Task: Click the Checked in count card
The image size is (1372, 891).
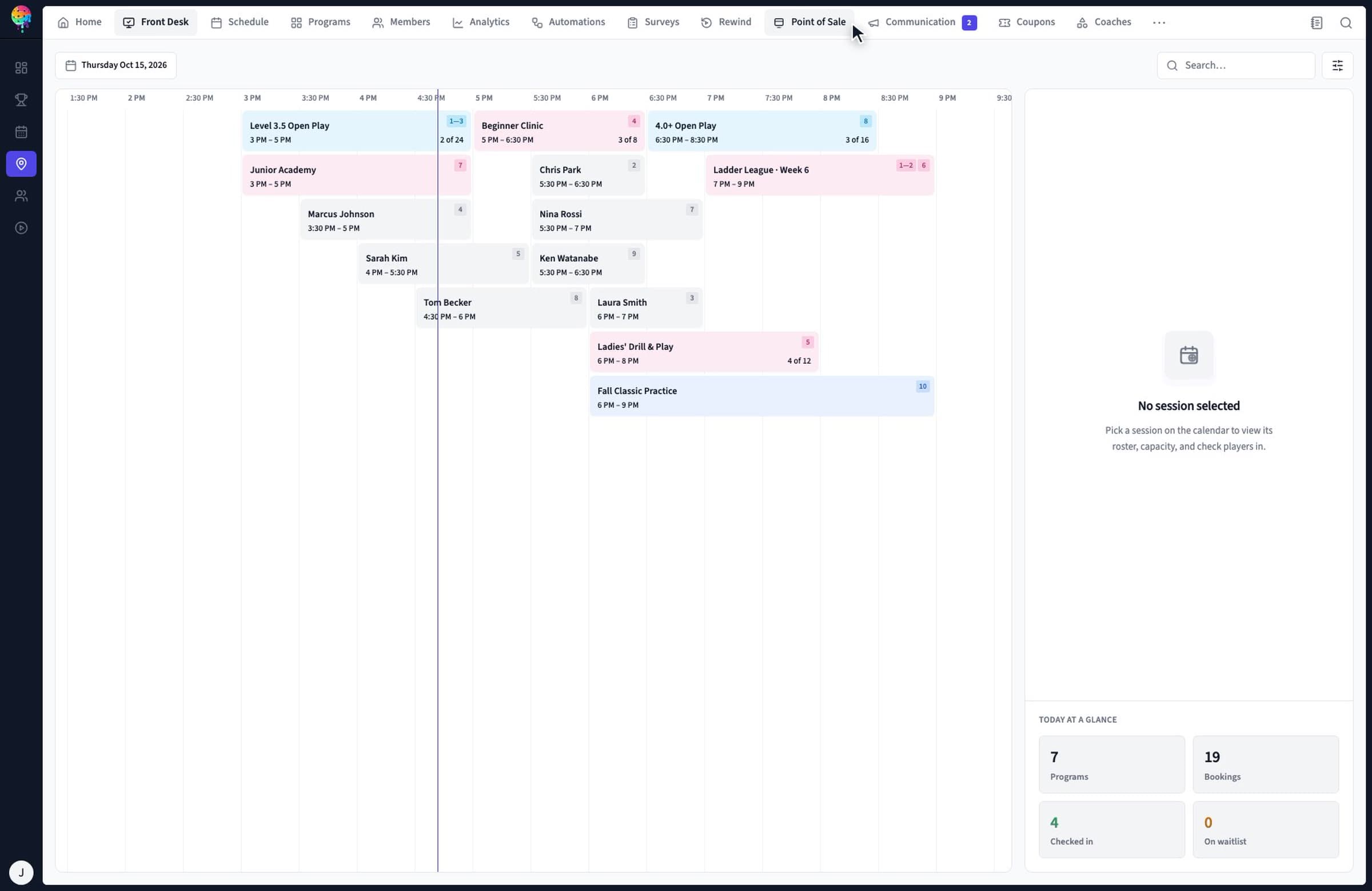Action: click(x=1111, y=829)
